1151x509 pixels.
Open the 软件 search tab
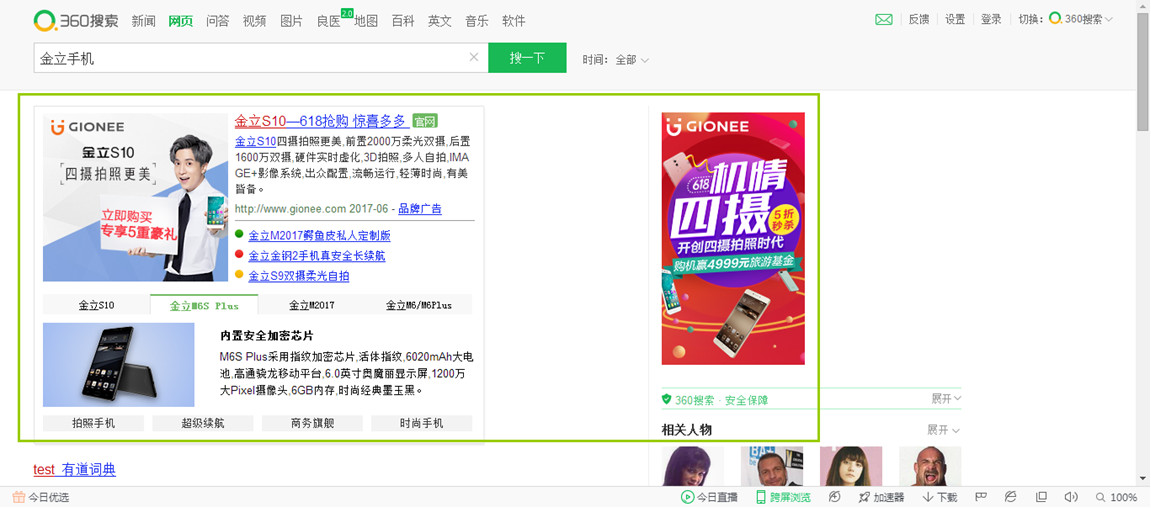514,21
